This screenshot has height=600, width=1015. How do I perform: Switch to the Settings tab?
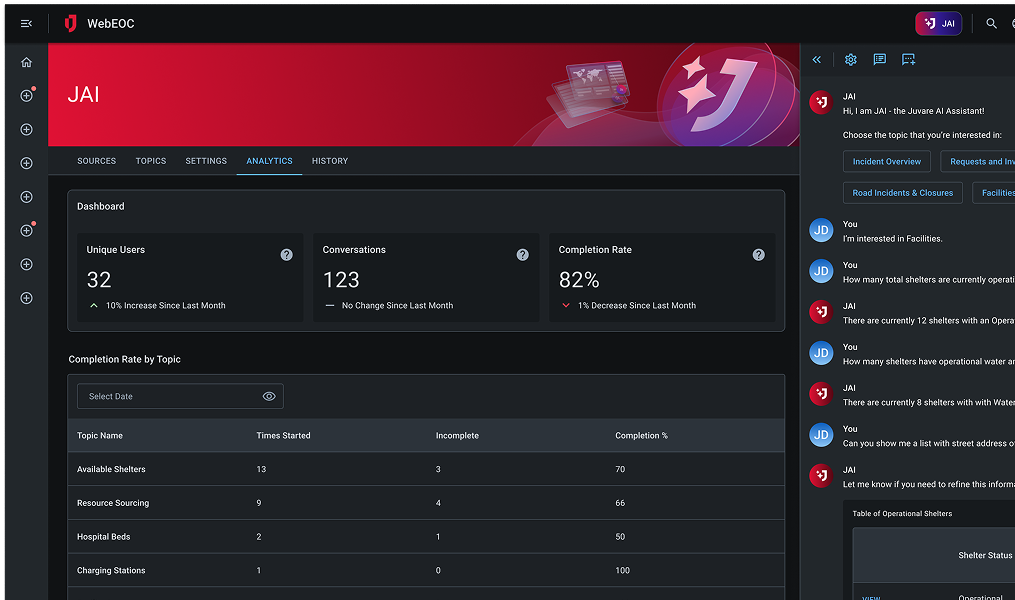(206, 161)
